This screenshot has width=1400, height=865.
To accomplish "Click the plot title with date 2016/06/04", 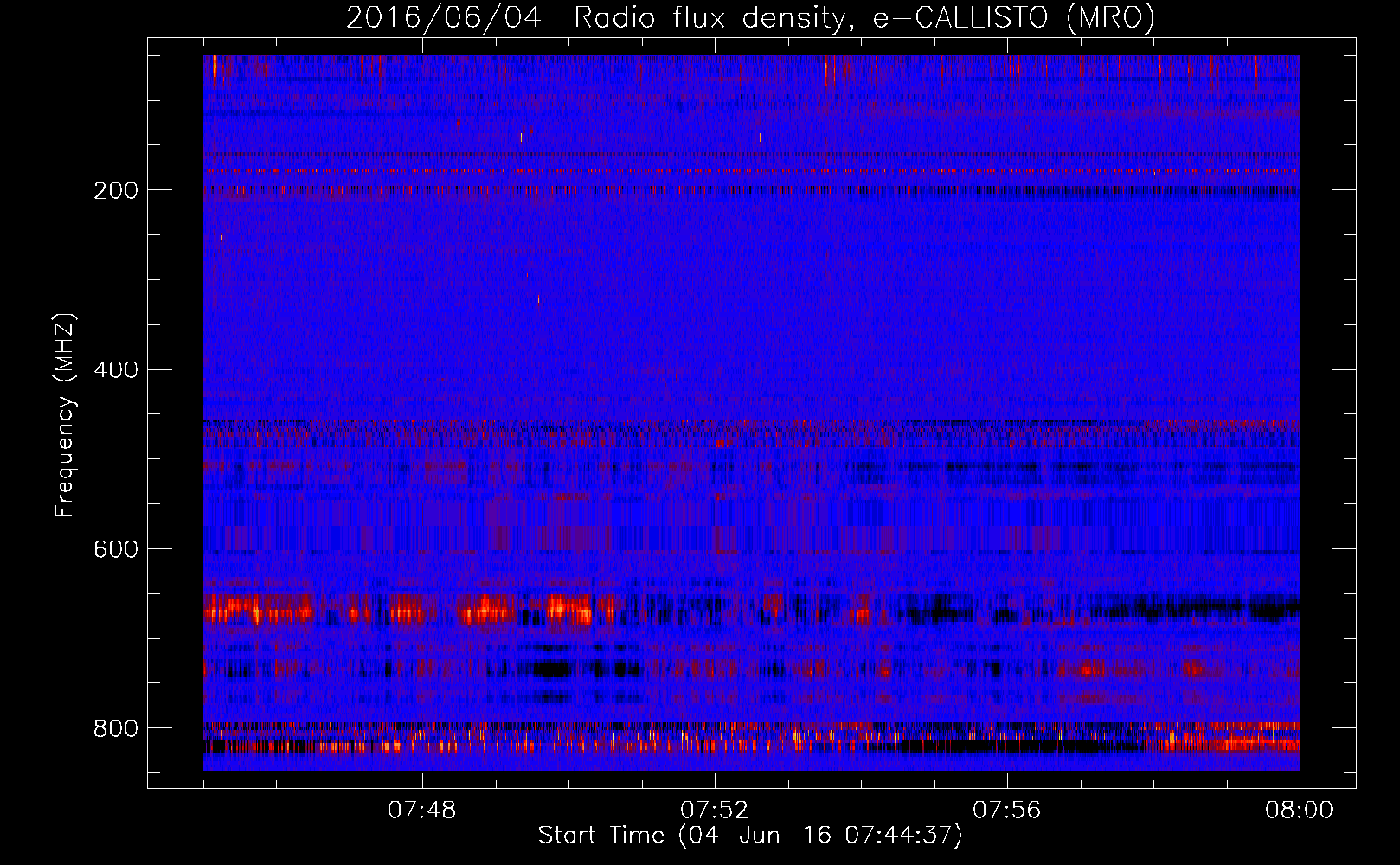I will point(750,17).
